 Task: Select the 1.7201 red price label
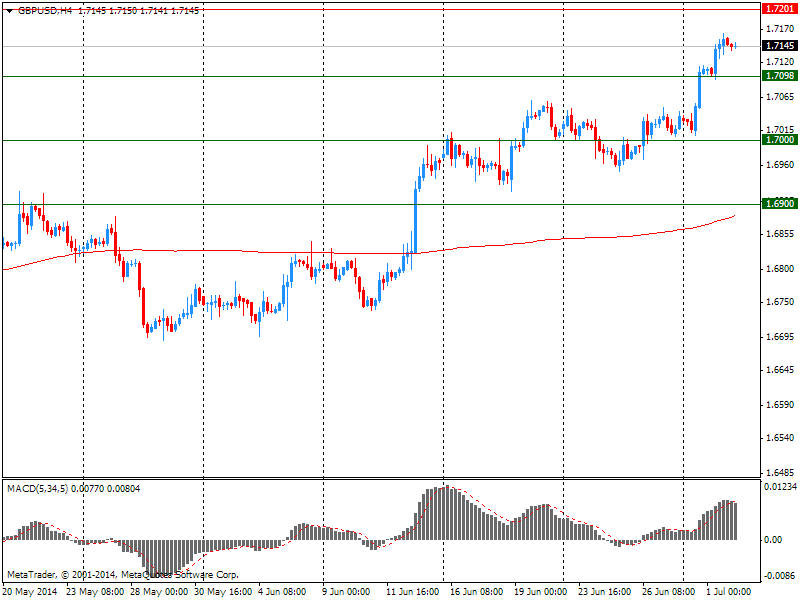point(780,9)
